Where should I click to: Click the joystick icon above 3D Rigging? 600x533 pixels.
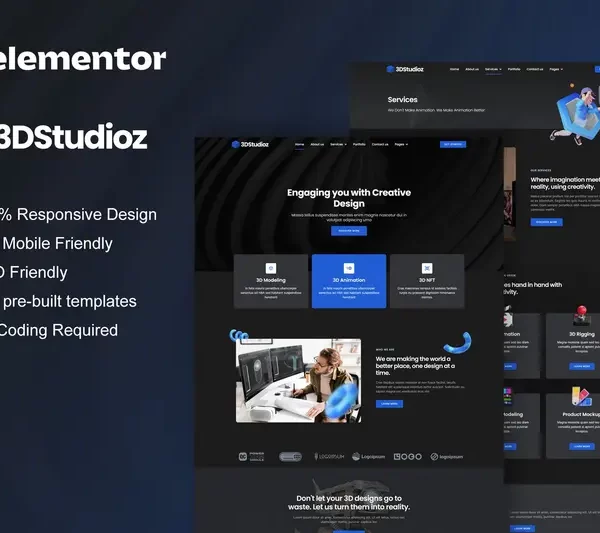coord(581,315)
